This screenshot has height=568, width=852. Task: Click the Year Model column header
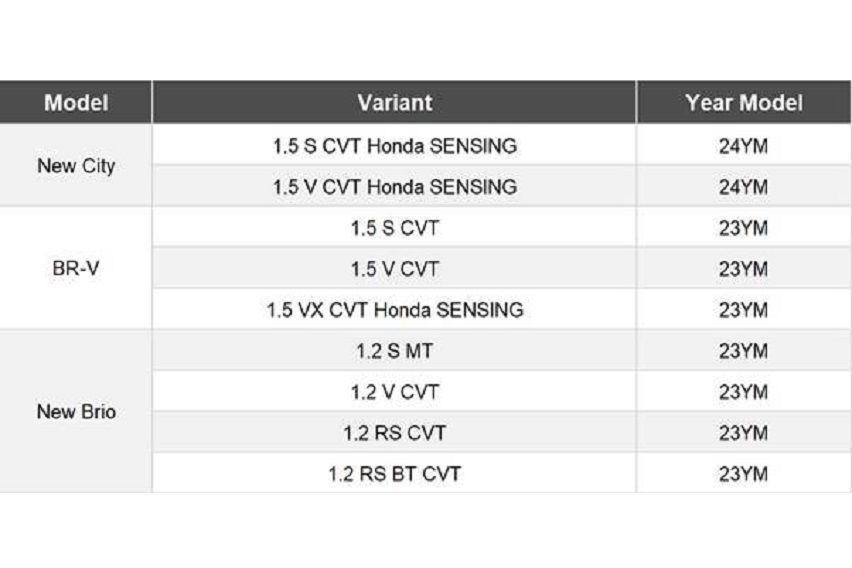pos(743,103)
